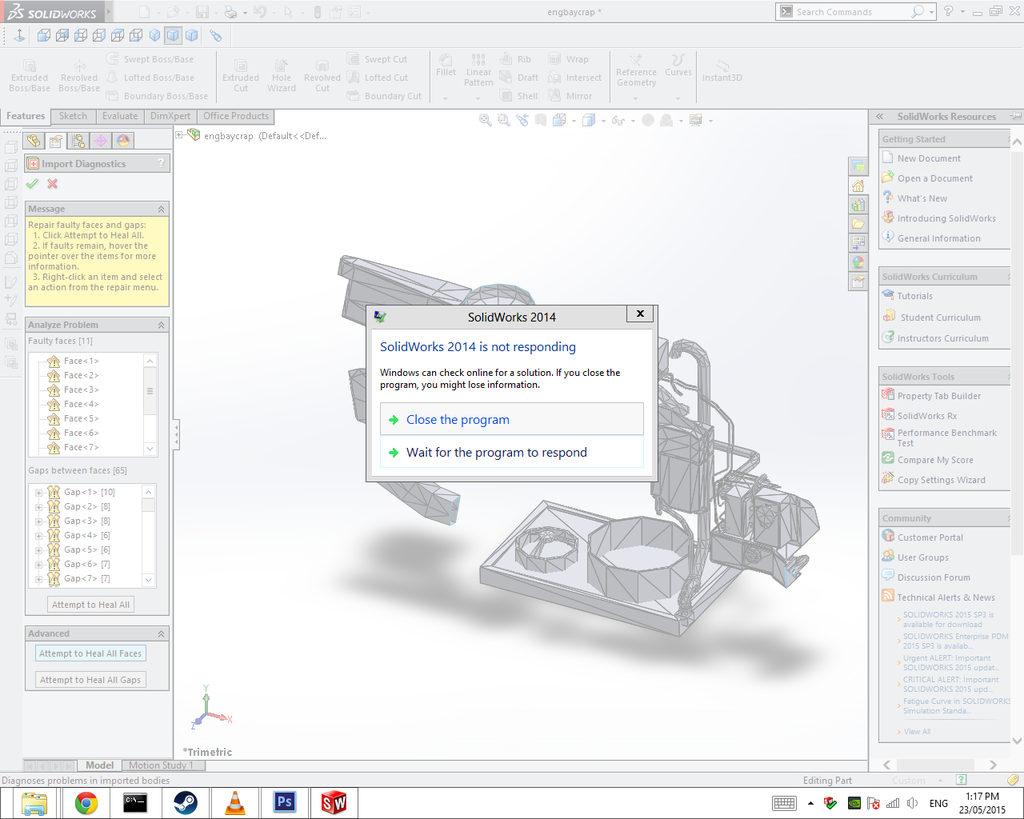Open the Appearances task pane icon
1024x819 pixels.
(858, 263)
